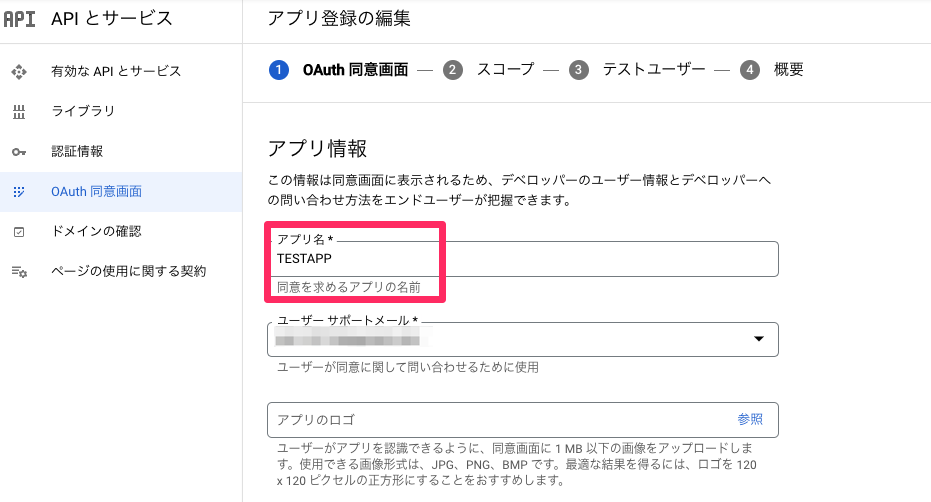Expand the ユーザー サポートメール dropdown arrow

click(758, 339)
